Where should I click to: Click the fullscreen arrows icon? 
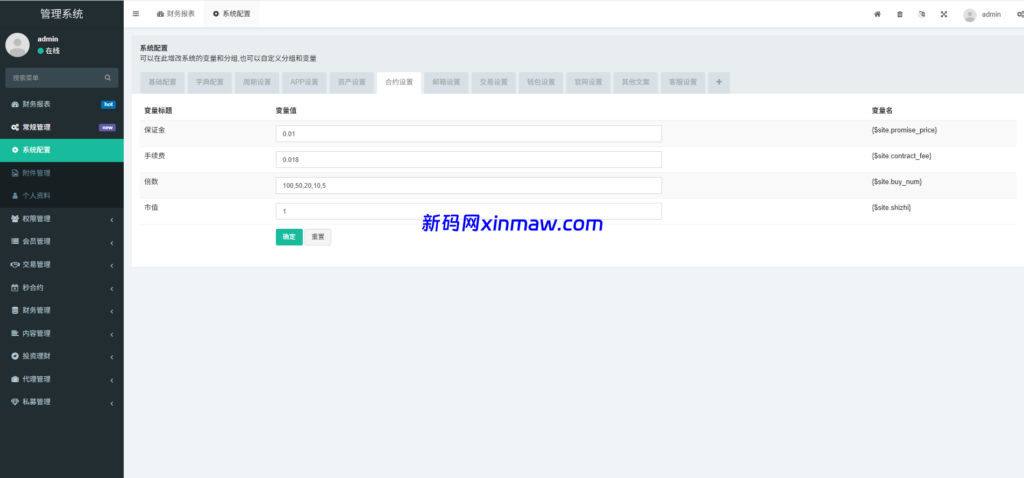coord(944,14)
